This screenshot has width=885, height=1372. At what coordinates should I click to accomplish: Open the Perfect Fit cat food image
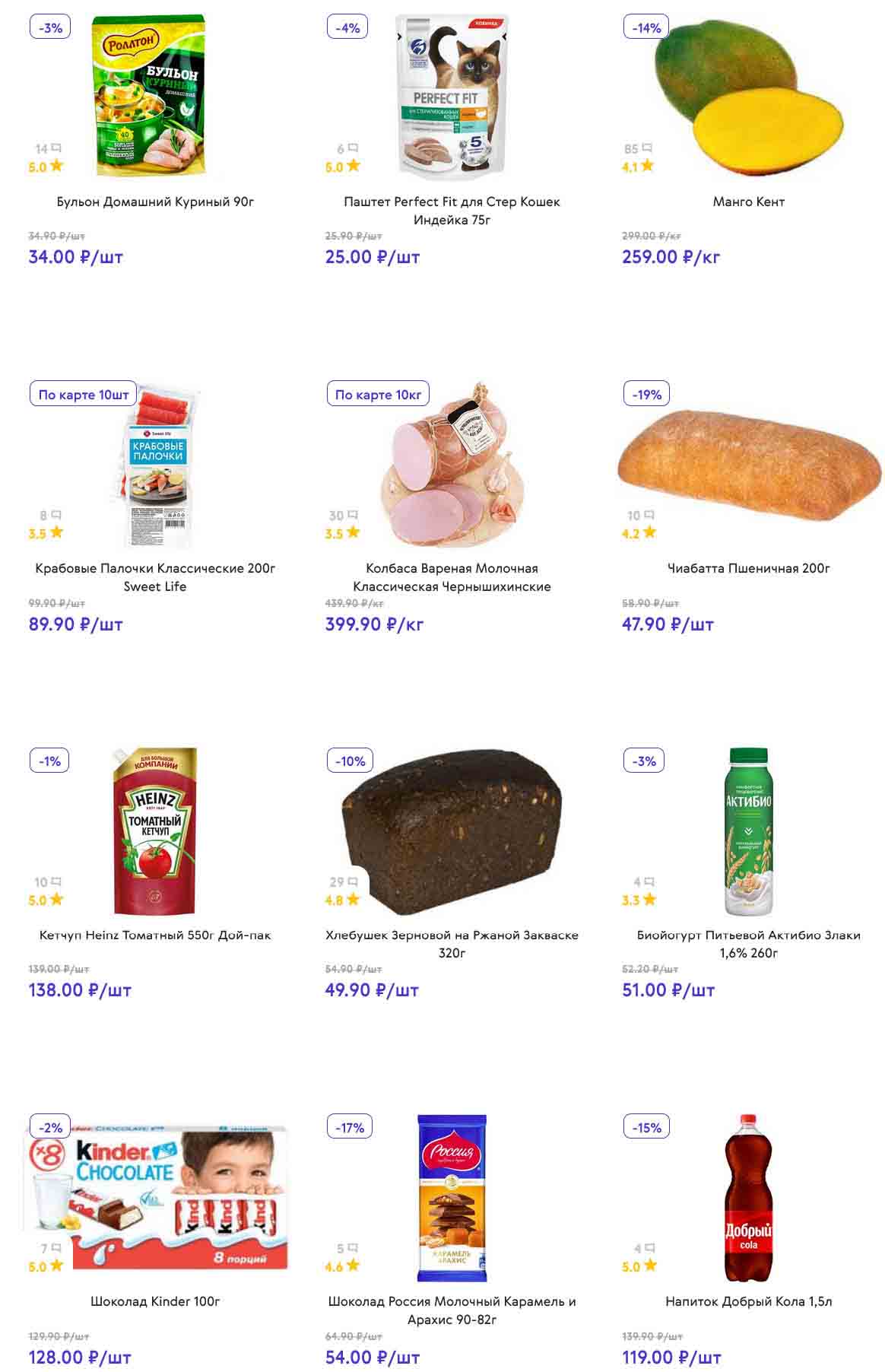pyautogui.click(x=452, y=97)
